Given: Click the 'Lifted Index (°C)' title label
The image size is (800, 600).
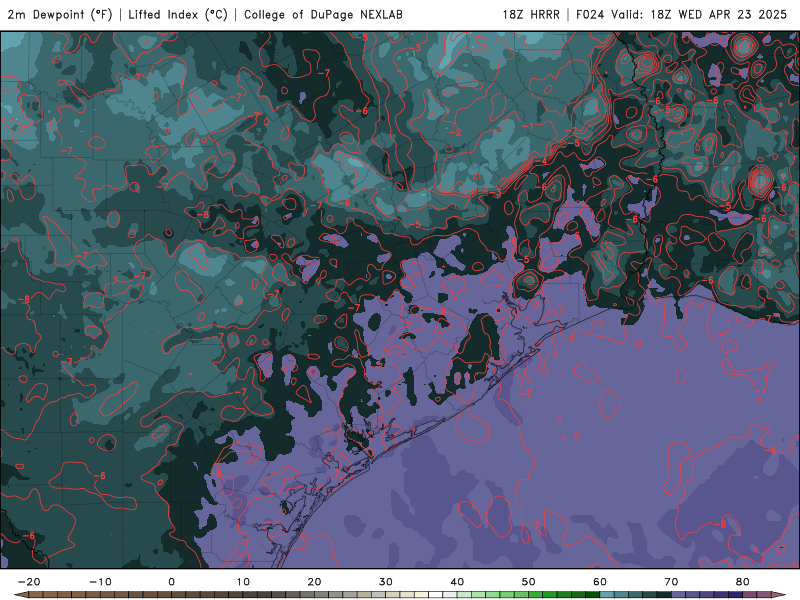Looking at the screenshot, I should pos(178,14).
